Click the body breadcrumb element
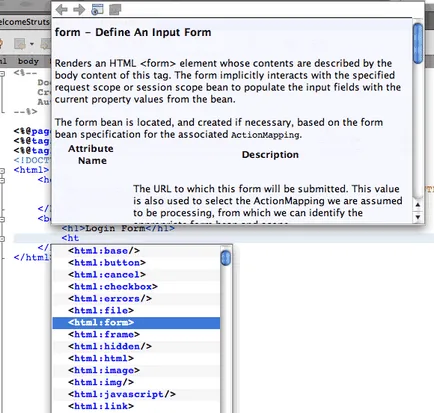This screenshot has width=434, height=413. click(x=28, y=61)
